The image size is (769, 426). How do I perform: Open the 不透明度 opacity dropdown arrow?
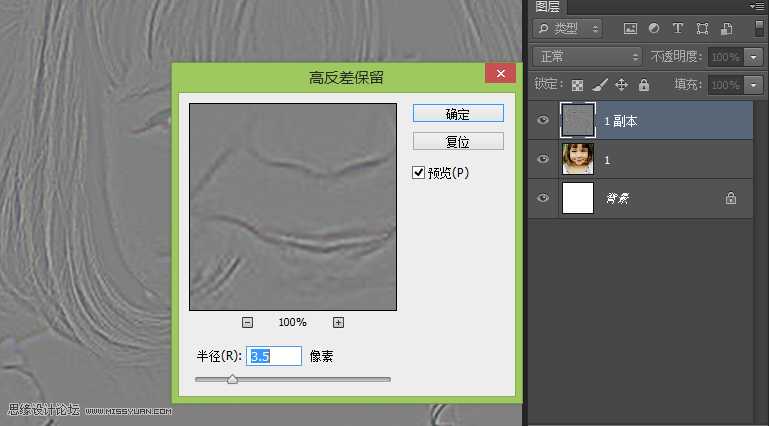(x=754, y=57)
